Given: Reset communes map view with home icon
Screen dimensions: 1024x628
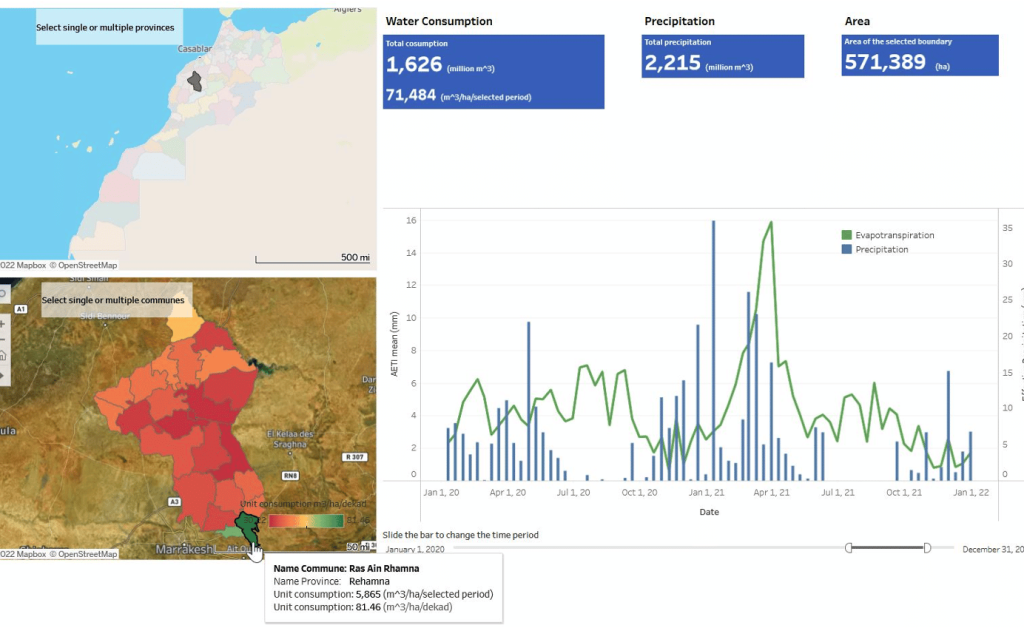Looking at the screenshot, I should [3, 356].
